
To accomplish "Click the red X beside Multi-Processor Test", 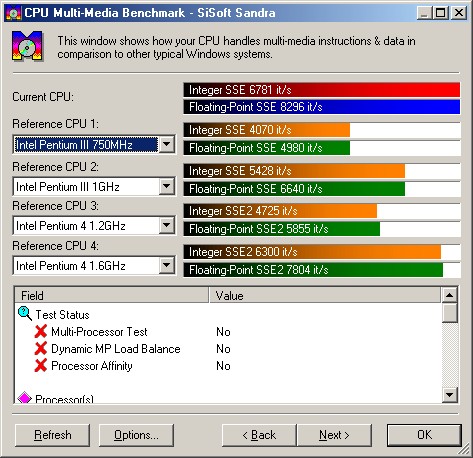I will click(41, 332).
